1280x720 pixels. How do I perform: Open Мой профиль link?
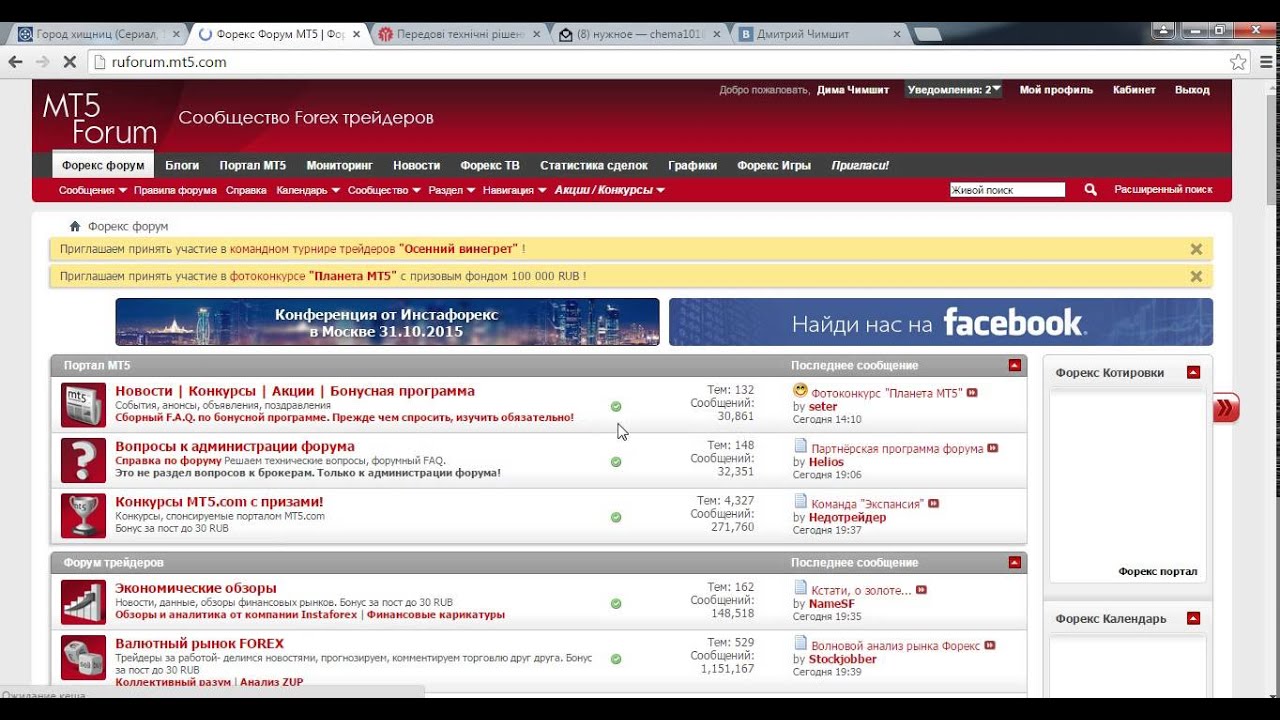click(1056, 89)
